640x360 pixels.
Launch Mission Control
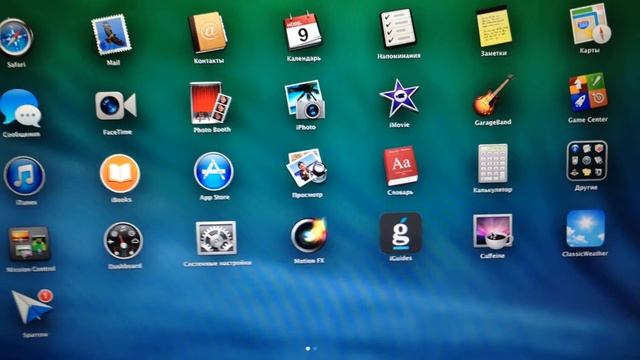(29, 244)
